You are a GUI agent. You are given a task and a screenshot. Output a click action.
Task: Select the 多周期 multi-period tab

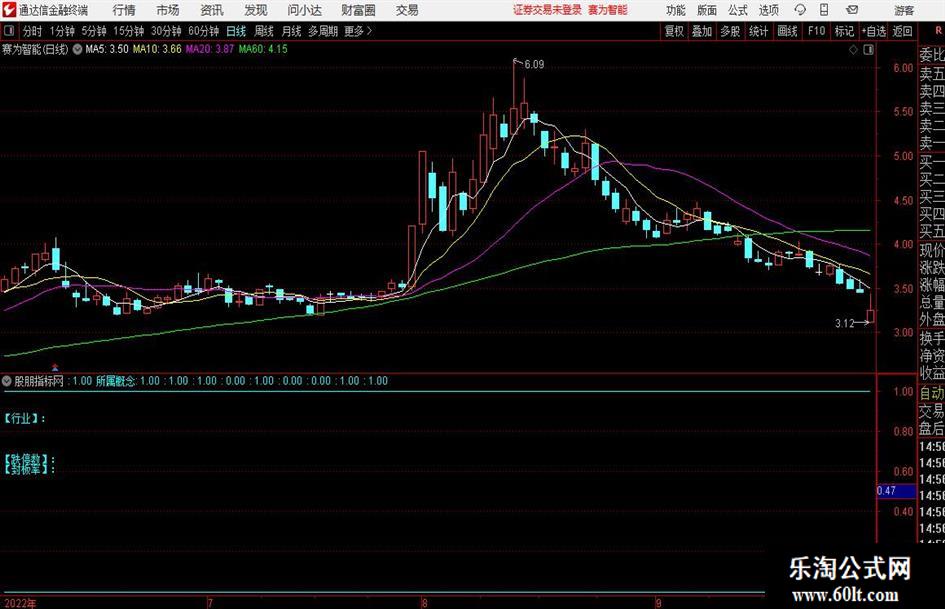[322, 31]
